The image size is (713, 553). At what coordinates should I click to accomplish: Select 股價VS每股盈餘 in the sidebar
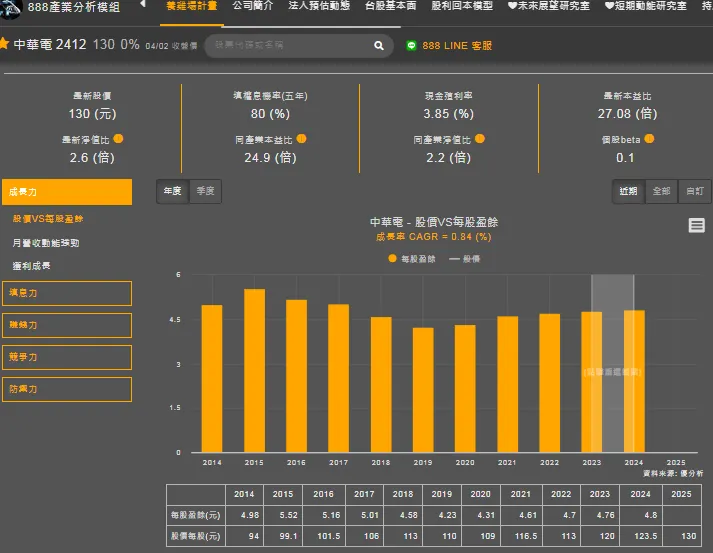48,219
